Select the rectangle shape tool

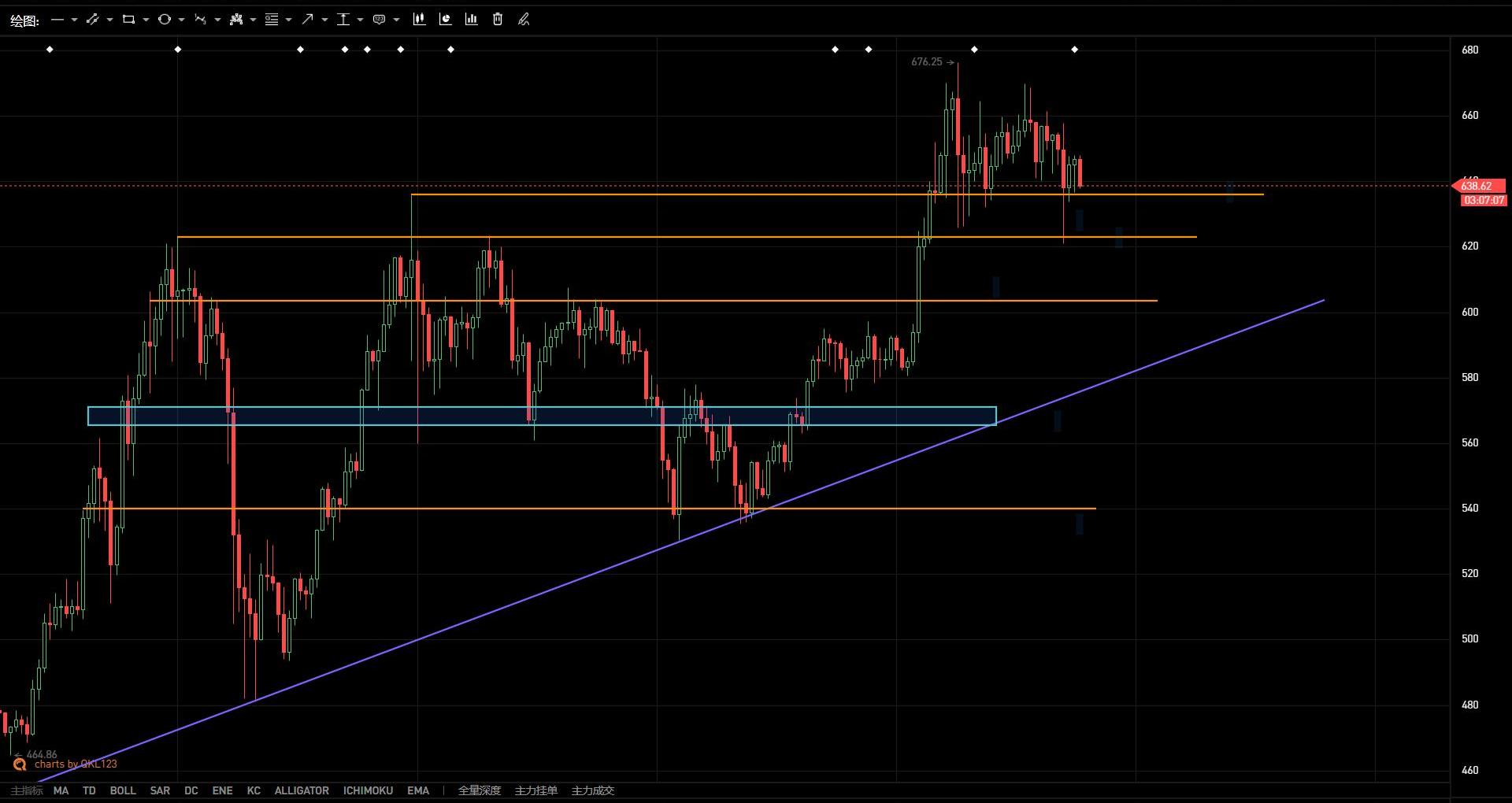[128, 20]
